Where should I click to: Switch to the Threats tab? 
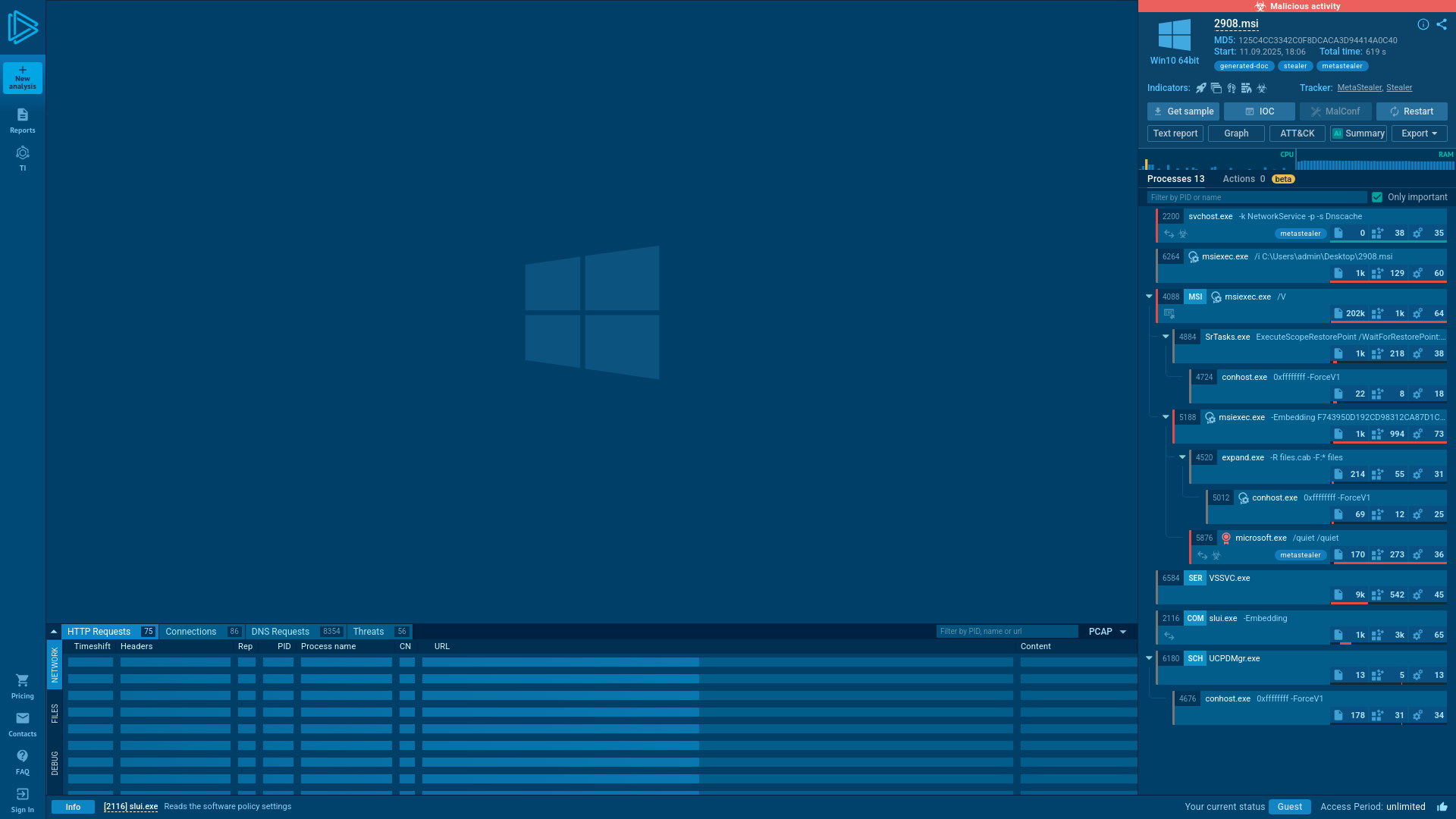pyautogui.click(x=380, y=632)
